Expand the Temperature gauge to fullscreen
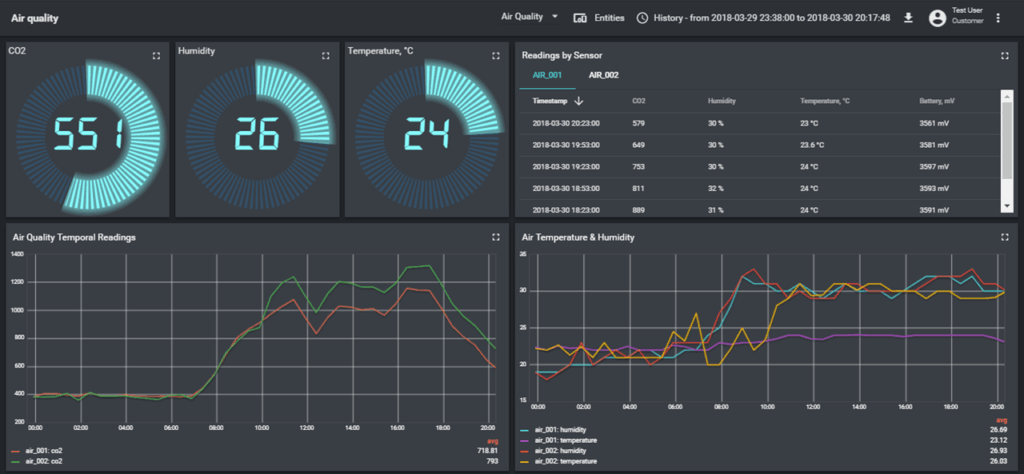Screen dimensions: 1024x474 (x=495, y=56)
